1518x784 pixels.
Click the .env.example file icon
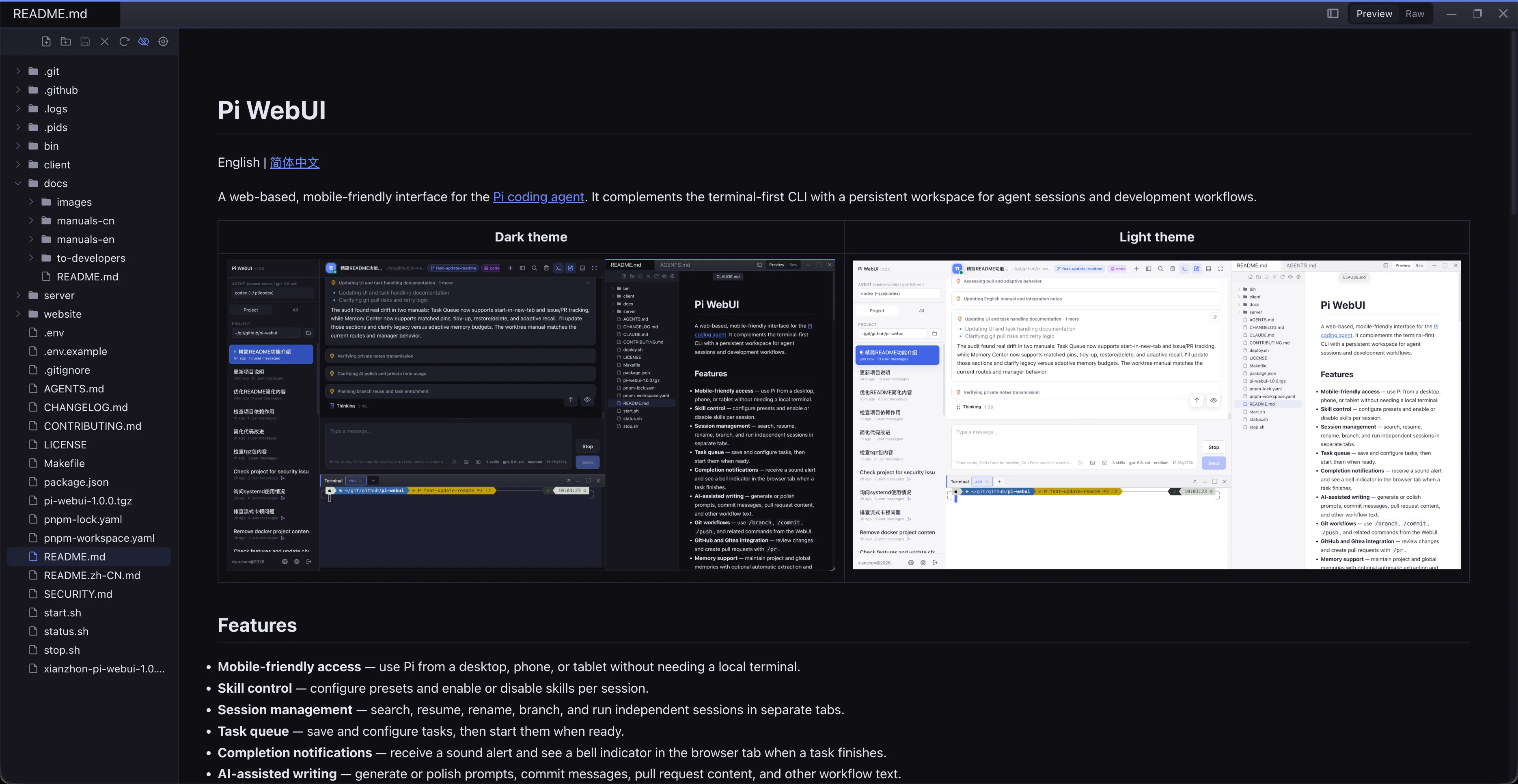[x=34, y=351]
